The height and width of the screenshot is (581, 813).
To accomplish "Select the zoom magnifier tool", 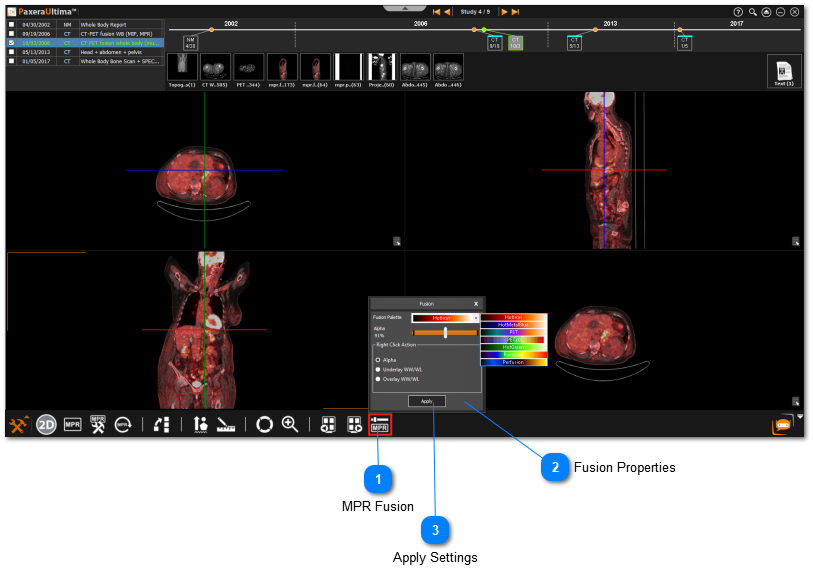I will pyautogui.click(x=290, y=424).
